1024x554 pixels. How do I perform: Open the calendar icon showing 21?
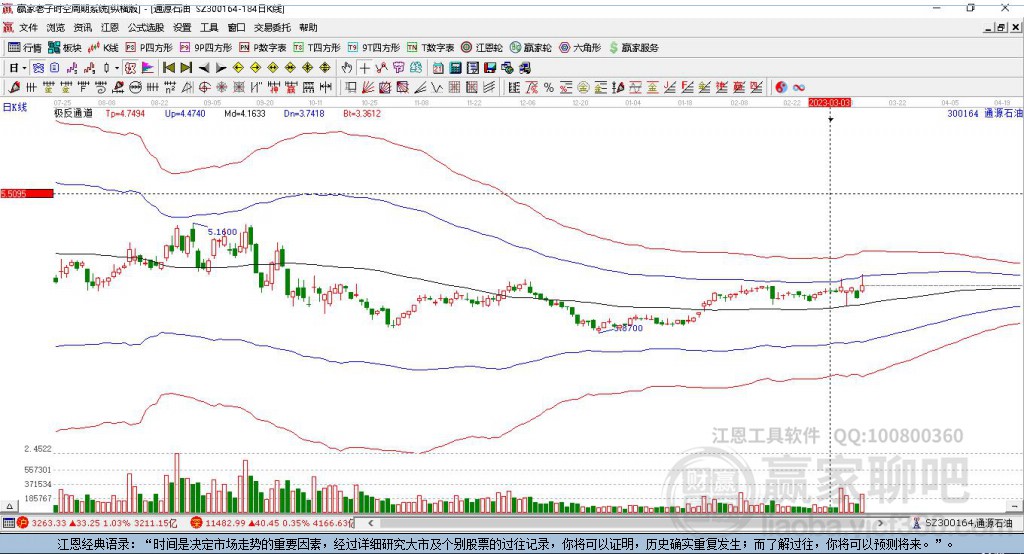coord(438,68)
